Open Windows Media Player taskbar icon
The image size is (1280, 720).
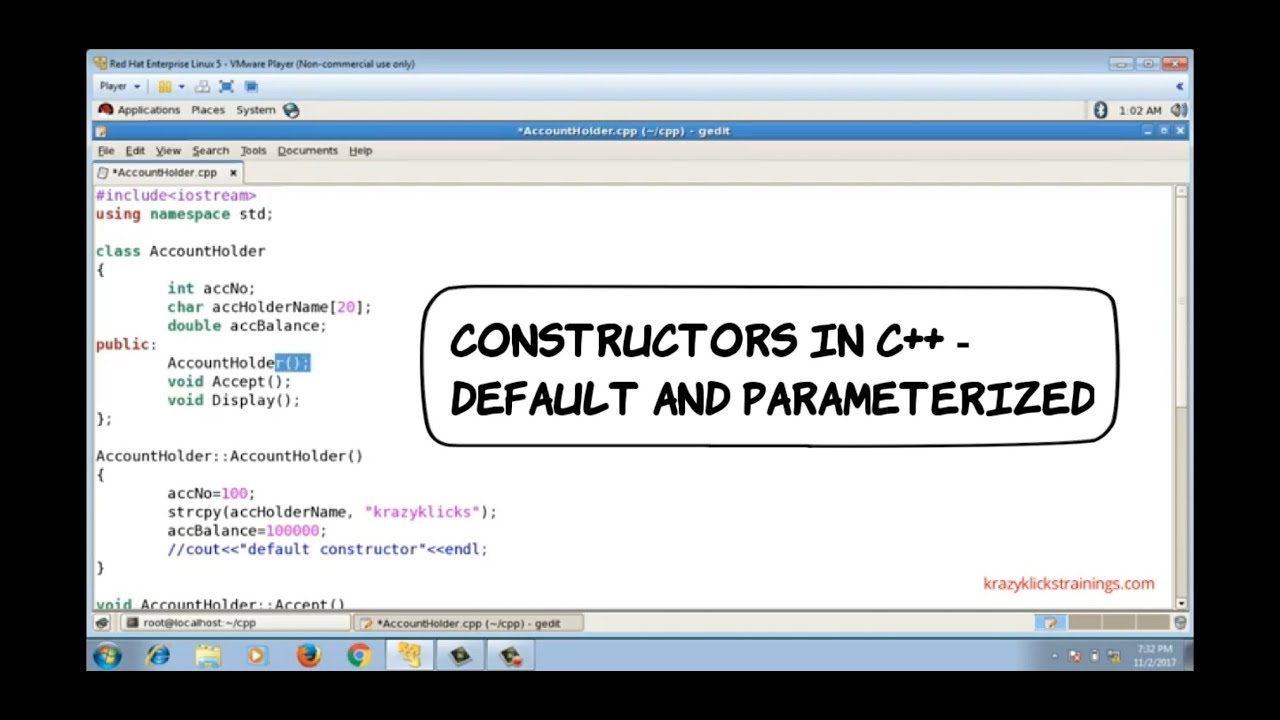[x=257, y=657]
